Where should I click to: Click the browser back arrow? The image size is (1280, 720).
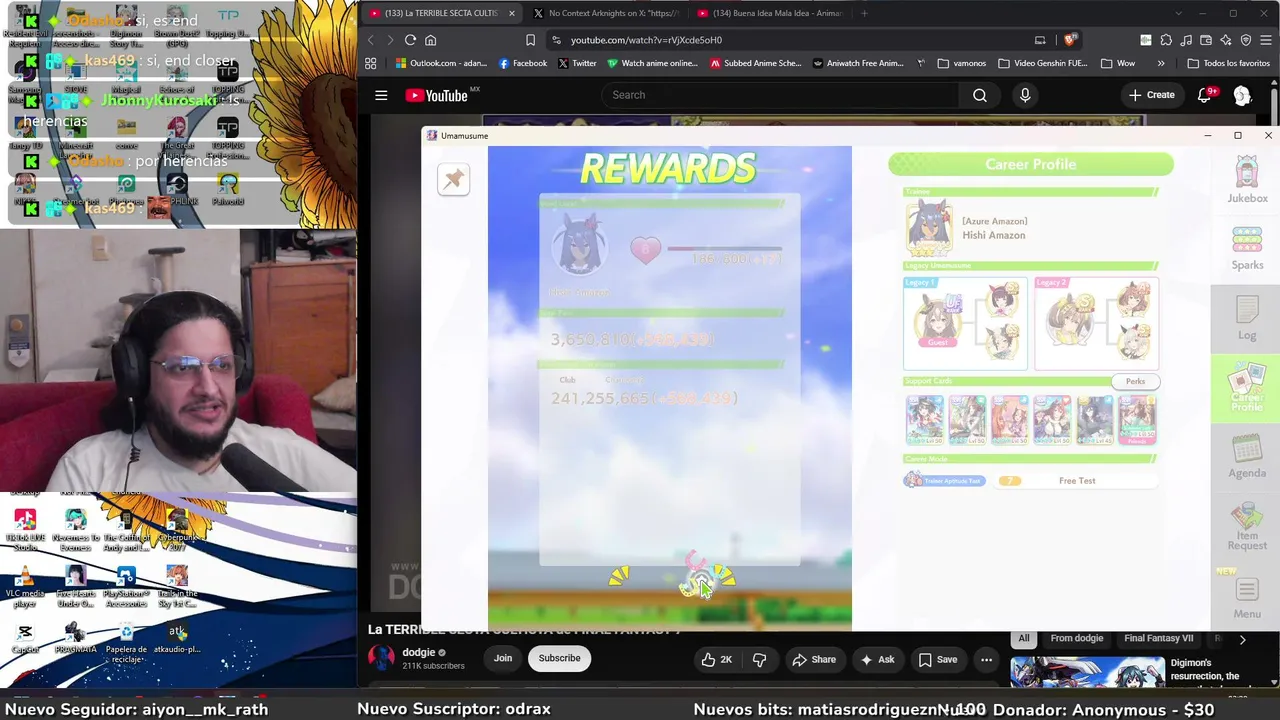pyautogui.click(x=370, y=40)
